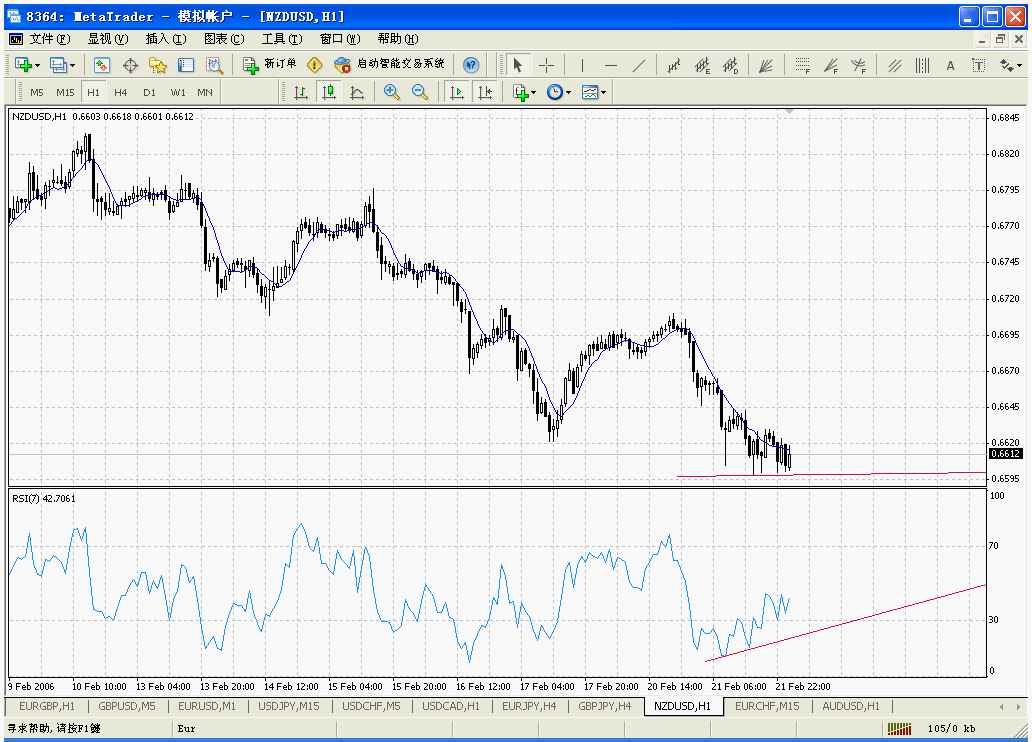
Task: Select the Gann fan tool
Action: coord(765,65)
